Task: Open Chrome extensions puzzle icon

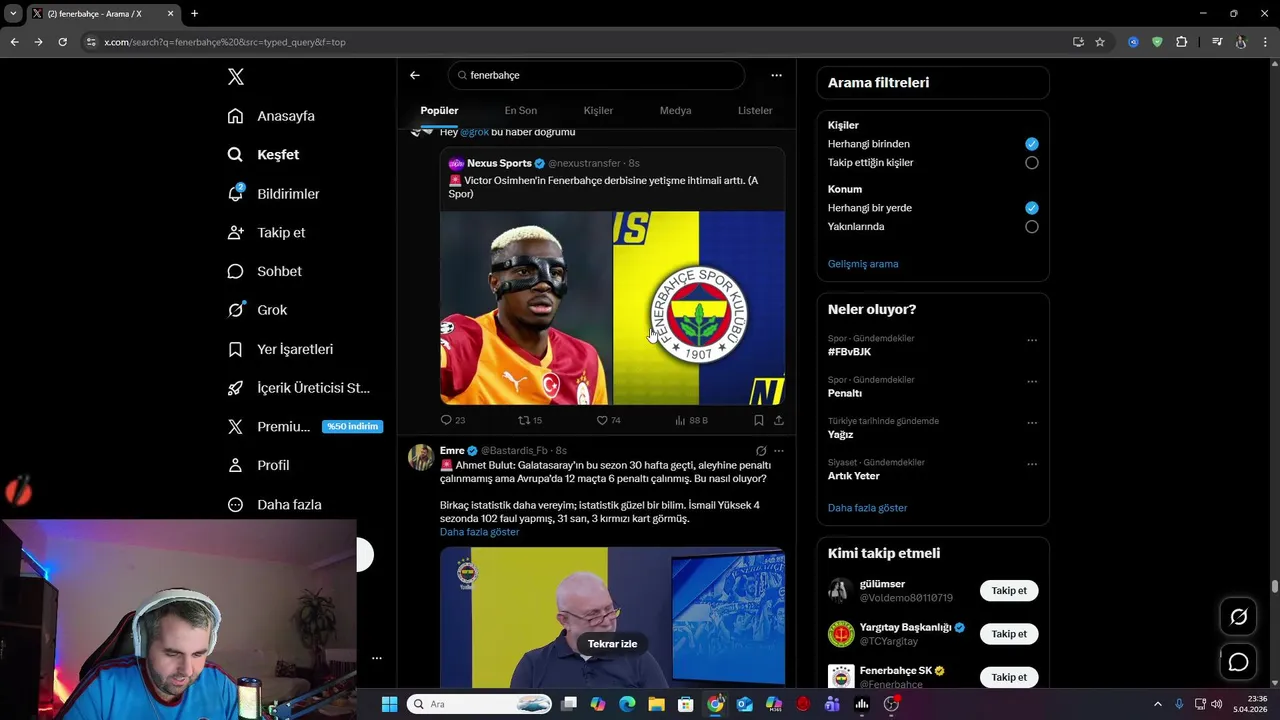Action: pyautogui.click(x=1181, y=42)
